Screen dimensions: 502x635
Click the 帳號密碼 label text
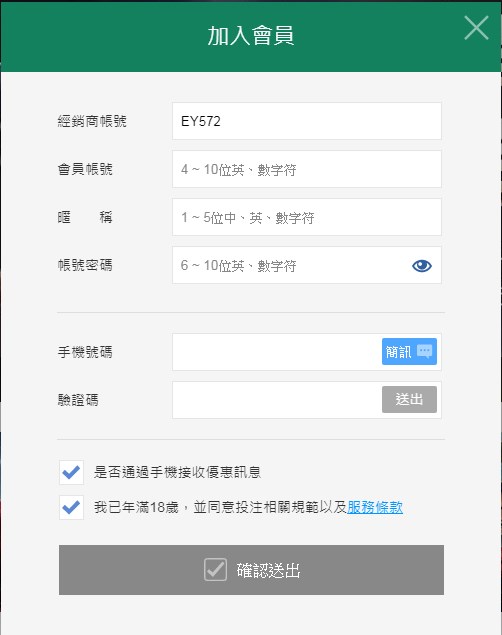[x=85, y=265]
